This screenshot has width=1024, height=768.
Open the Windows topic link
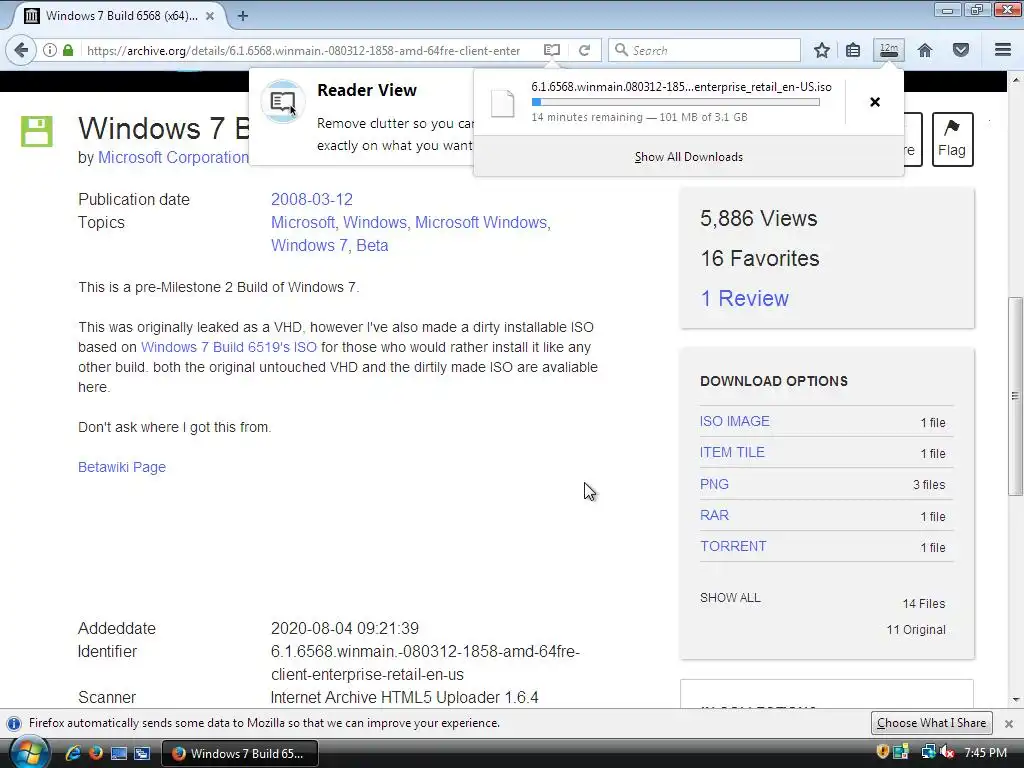[375, 222]
